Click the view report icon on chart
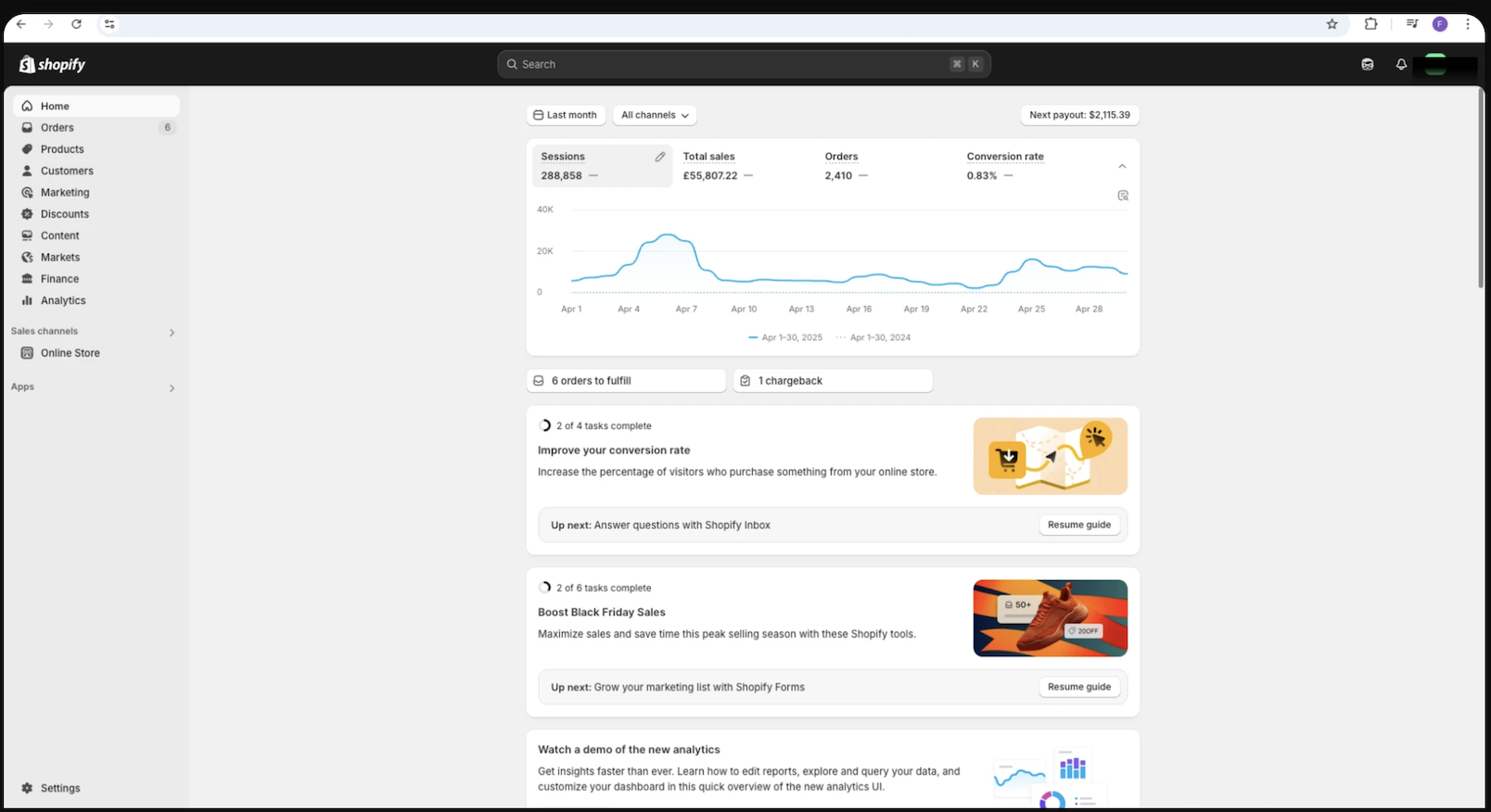The width and height of the screenshot is (1491, 812). coord(1123,196)
